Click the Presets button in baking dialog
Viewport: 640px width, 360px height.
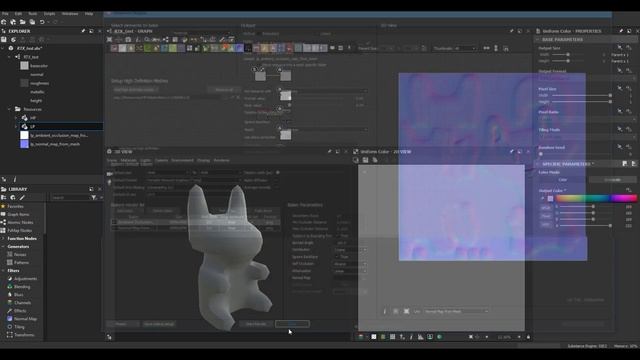click(x=121, y=324)
